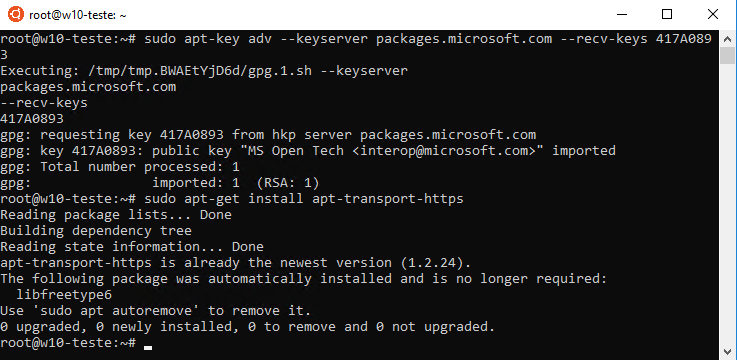Image resolution: width=737 pixels, height=360 pixels.
Task: Click the standalone --recv-keys output line
Action: [44, 103]
